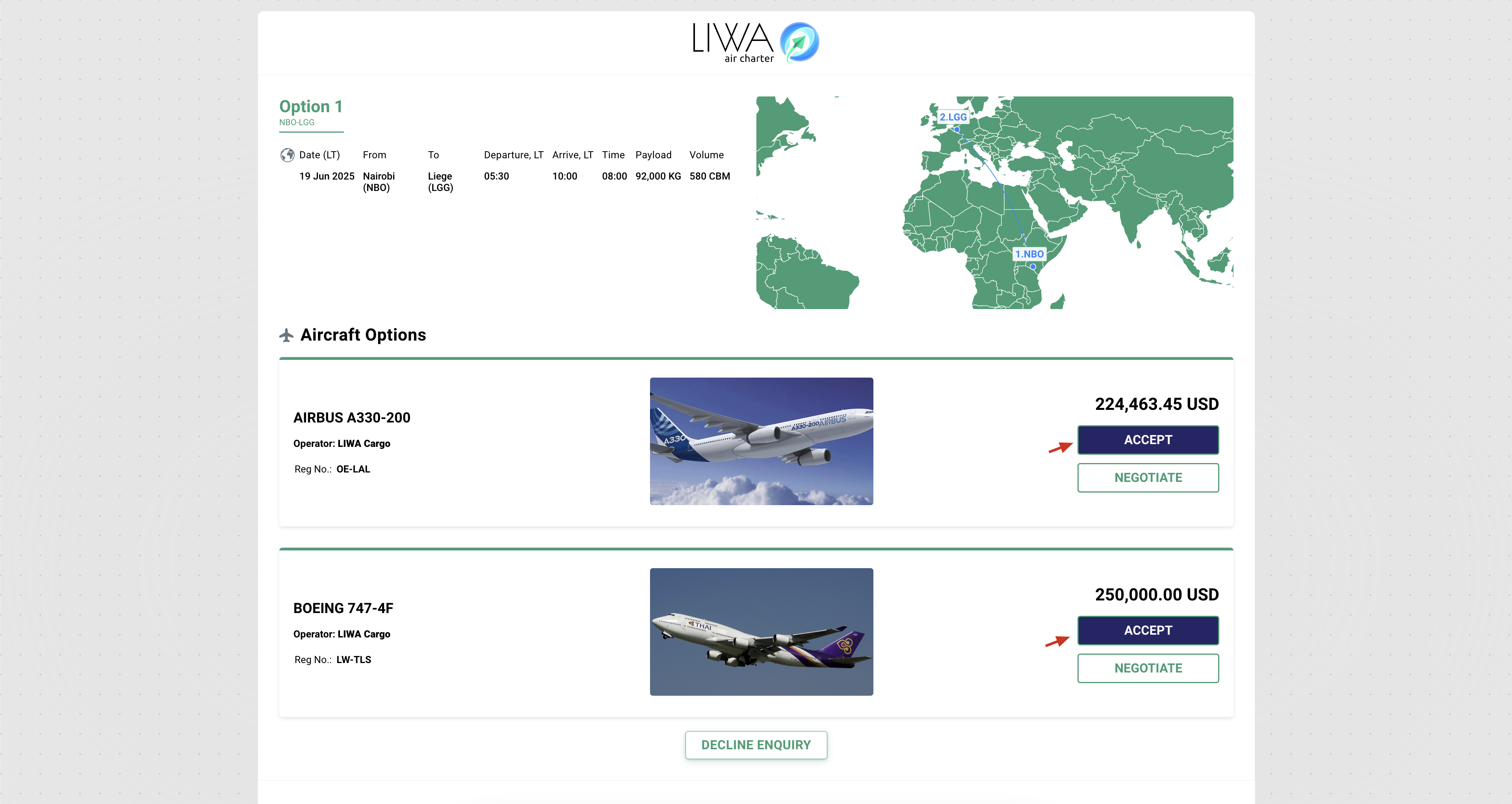Viewport: 1512px width, 804px height.
Task: Click the AIRBUS A330-200 aircraft title
Action: [x=351, y=417]
